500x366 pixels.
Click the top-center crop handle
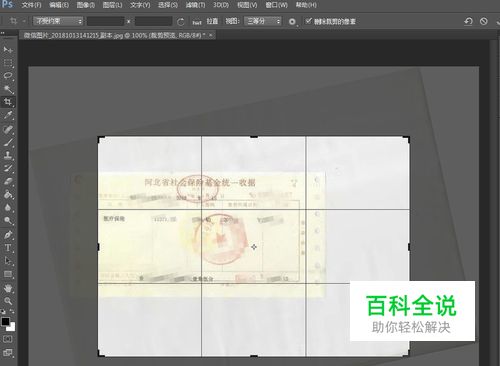pyautogui.click(x=254, y=137)
